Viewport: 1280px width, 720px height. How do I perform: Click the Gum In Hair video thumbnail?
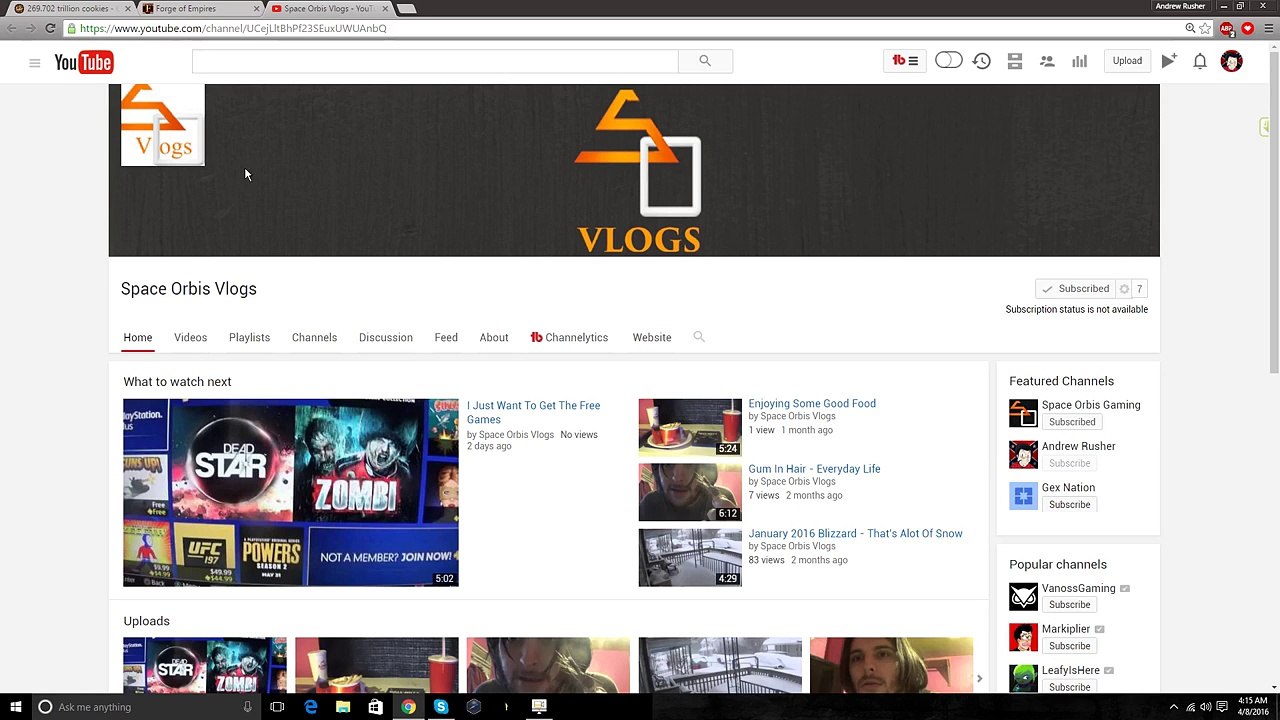point(690,492)
